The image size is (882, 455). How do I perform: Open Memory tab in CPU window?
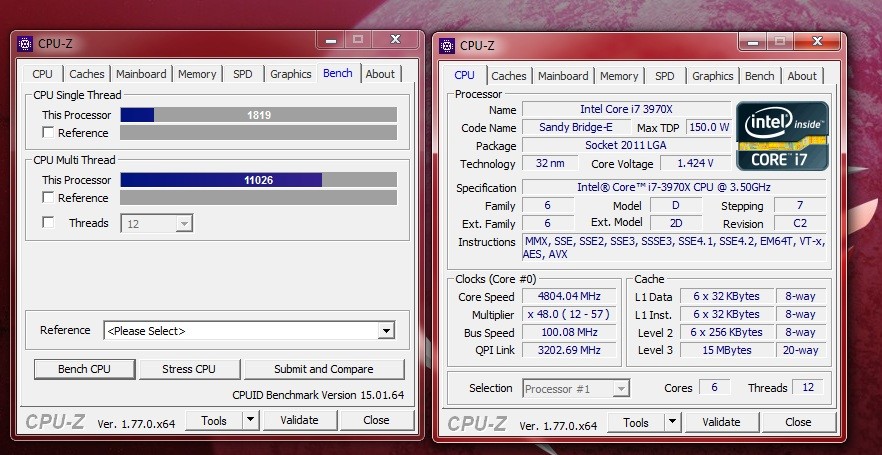point(619,76)
